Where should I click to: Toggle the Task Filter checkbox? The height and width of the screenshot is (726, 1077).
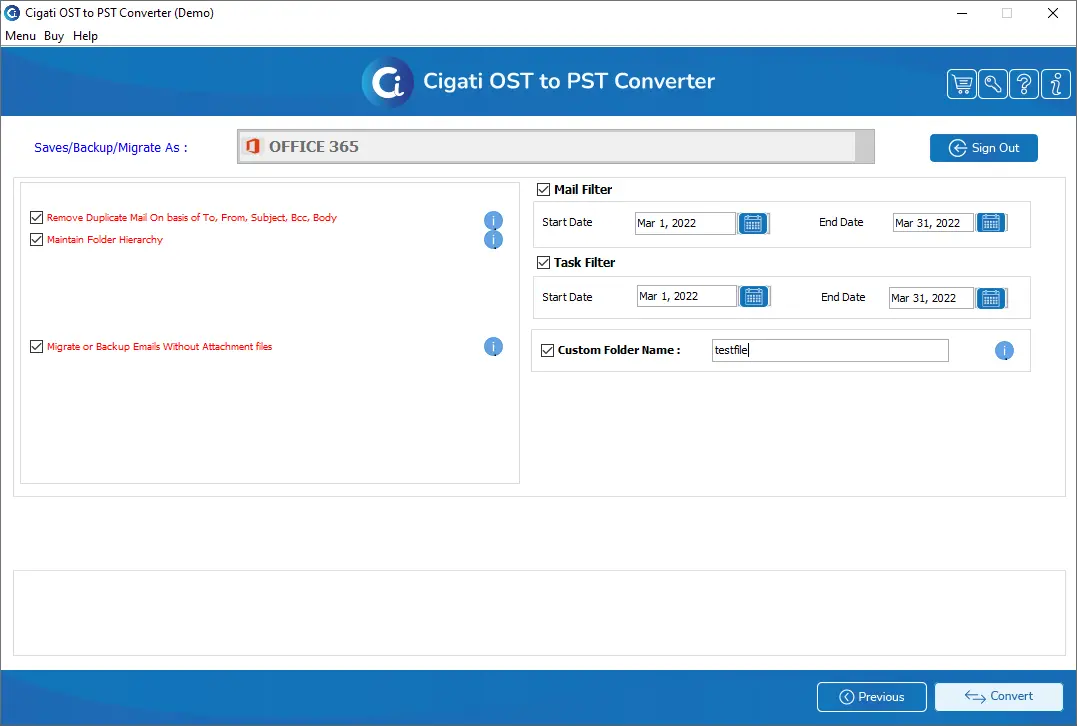(x=543, y=262)
